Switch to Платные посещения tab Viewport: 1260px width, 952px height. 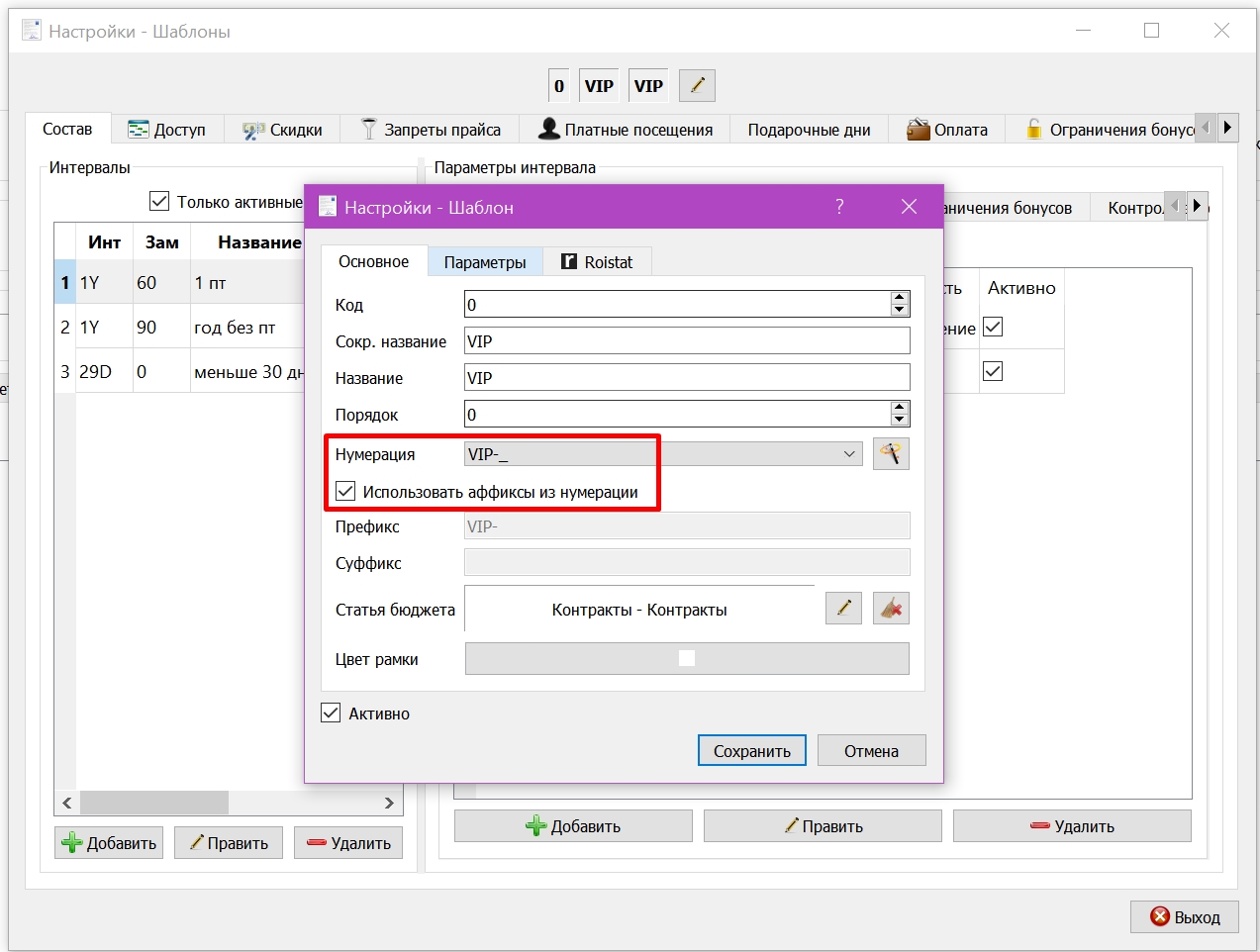[x=625, y=130]
